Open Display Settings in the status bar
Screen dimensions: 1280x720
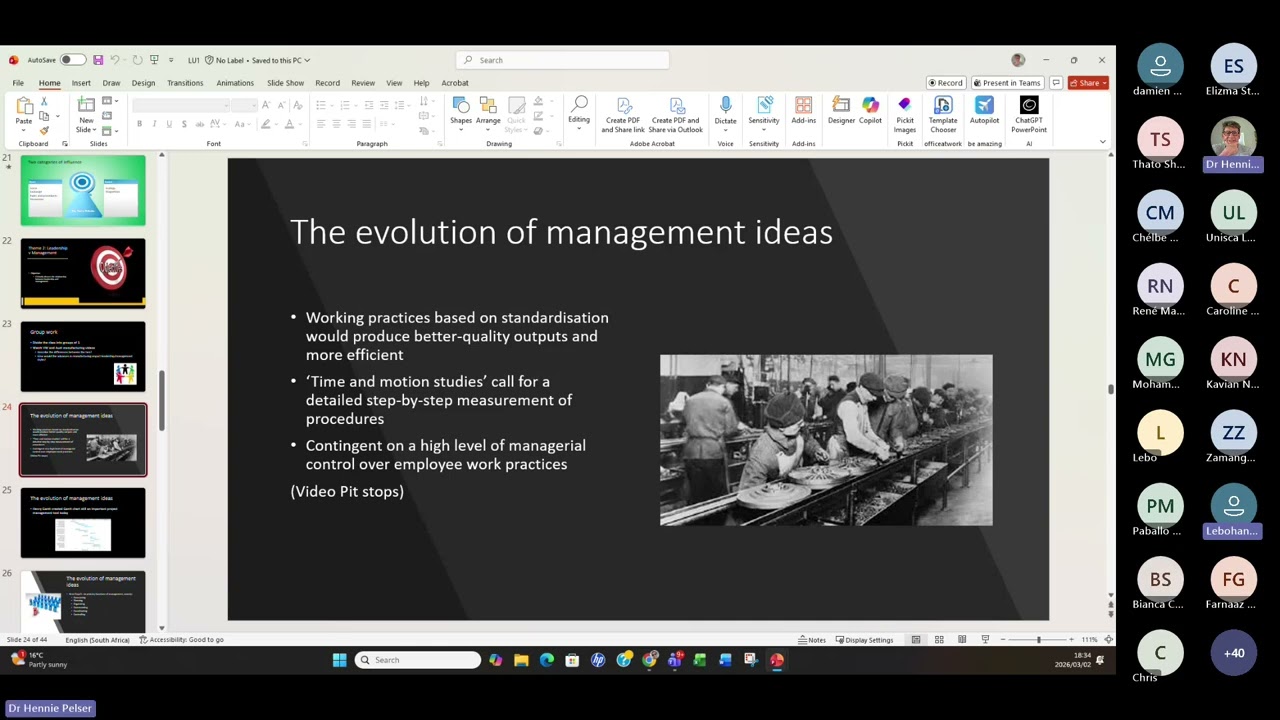point(864,640)
